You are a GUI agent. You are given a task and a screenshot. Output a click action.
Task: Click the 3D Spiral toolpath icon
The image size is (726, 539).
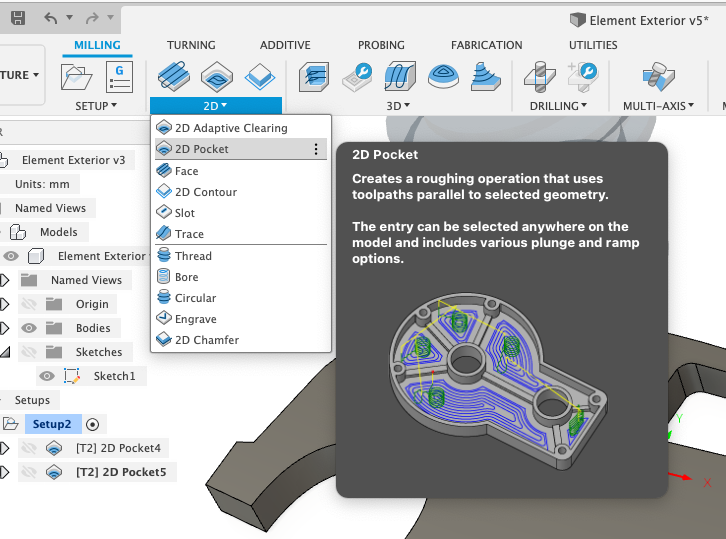(x=443, y=76)
